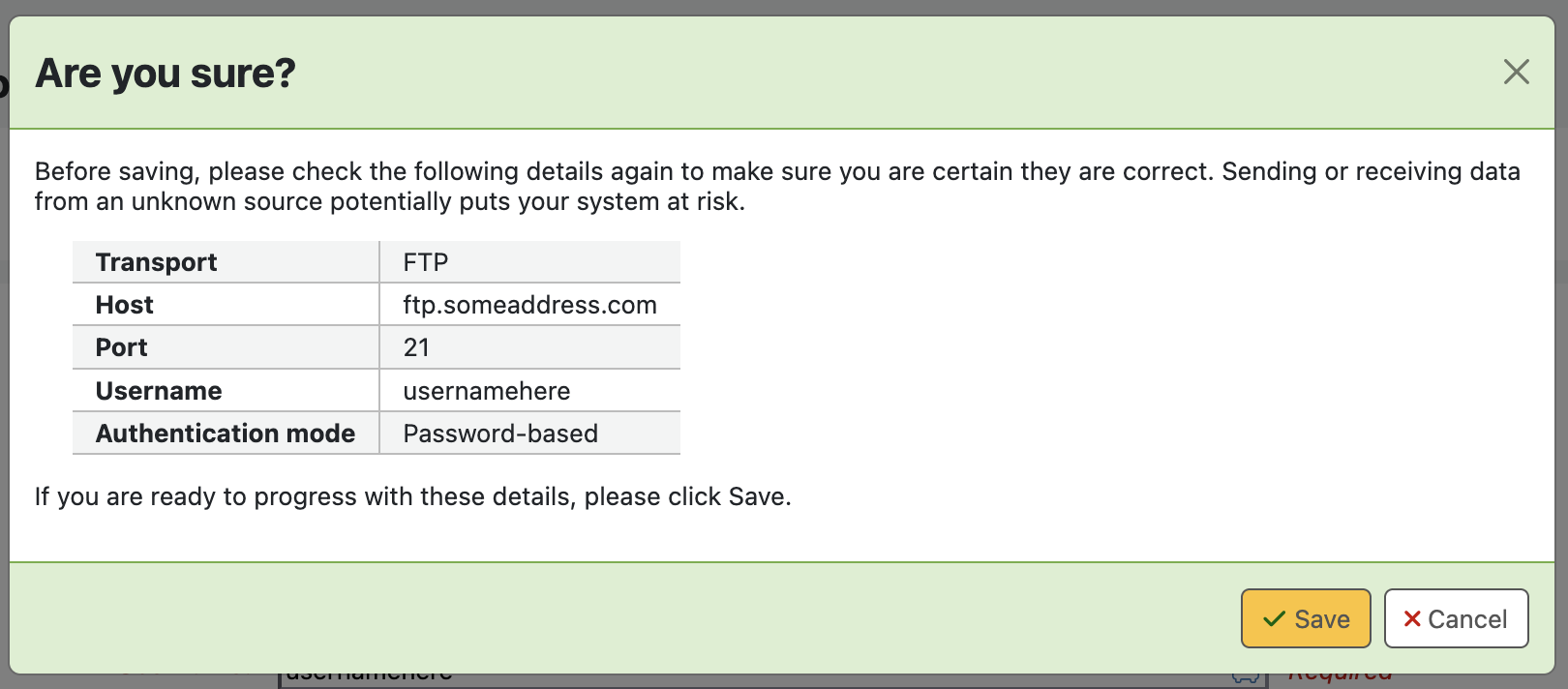Select the Host row label
Image resolution: width=1568 pixels, height=689 pixels.
click(125, 305)
